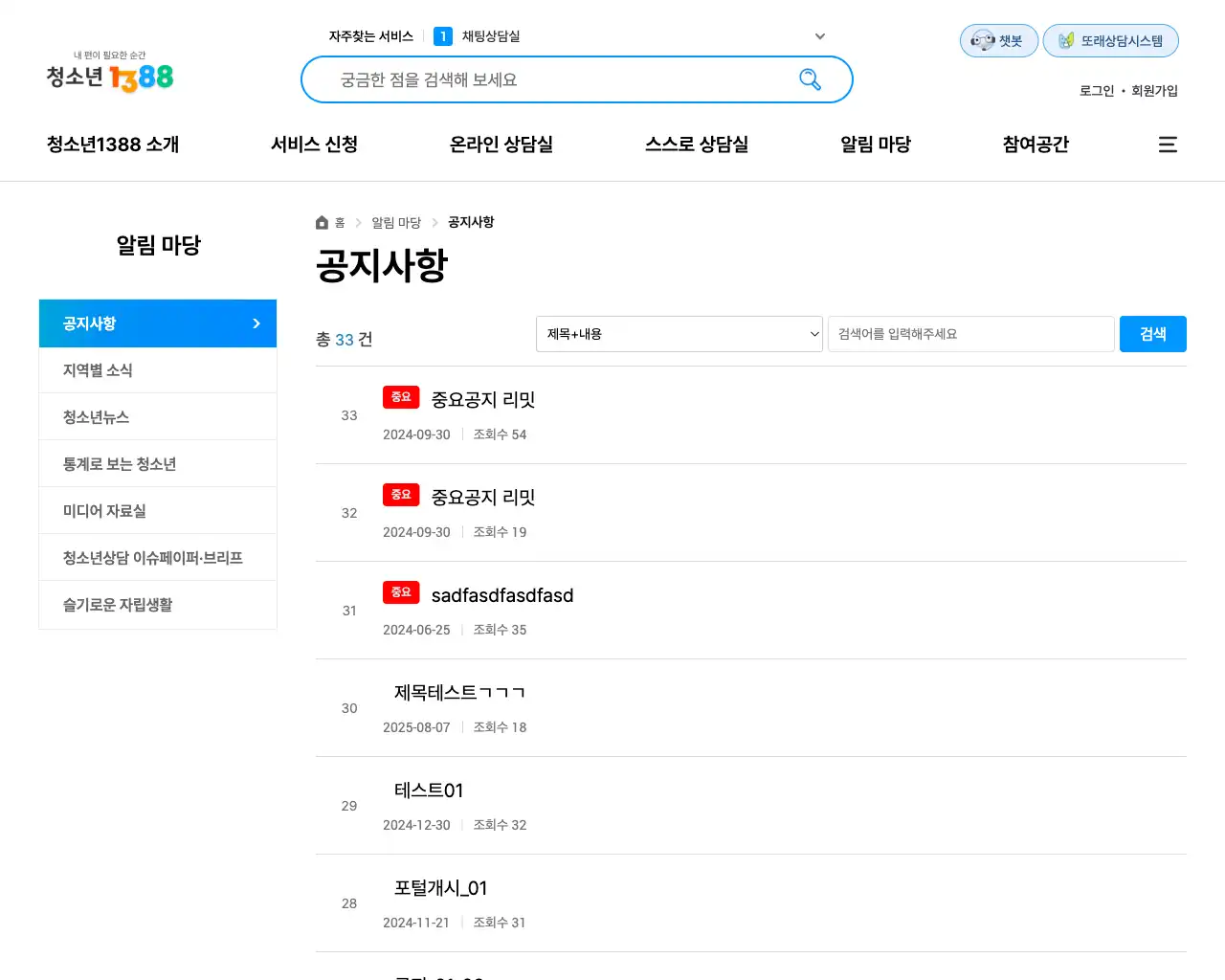Screen dimensions: 1225x980
Task: Open the 제목+내용 search type dropdown
Action: pyautogui.click(x=679, y=334)
